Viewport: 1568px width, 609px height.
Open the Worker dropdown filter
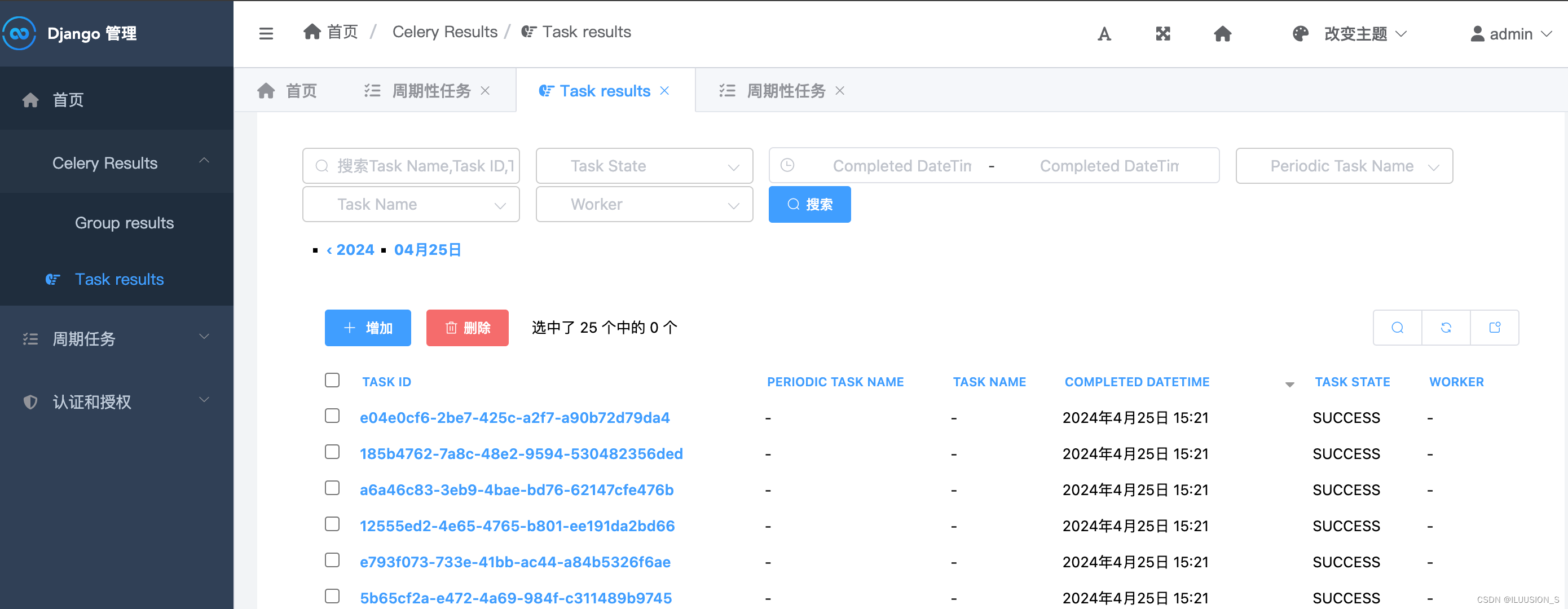coord(645,205)
